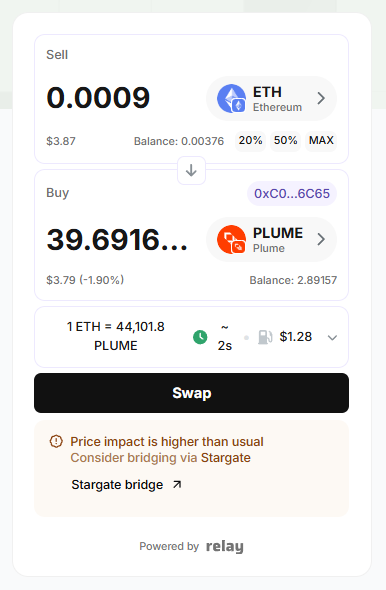386x590 pixels.
Task: Click the Swap button
Action: (191, 393)
